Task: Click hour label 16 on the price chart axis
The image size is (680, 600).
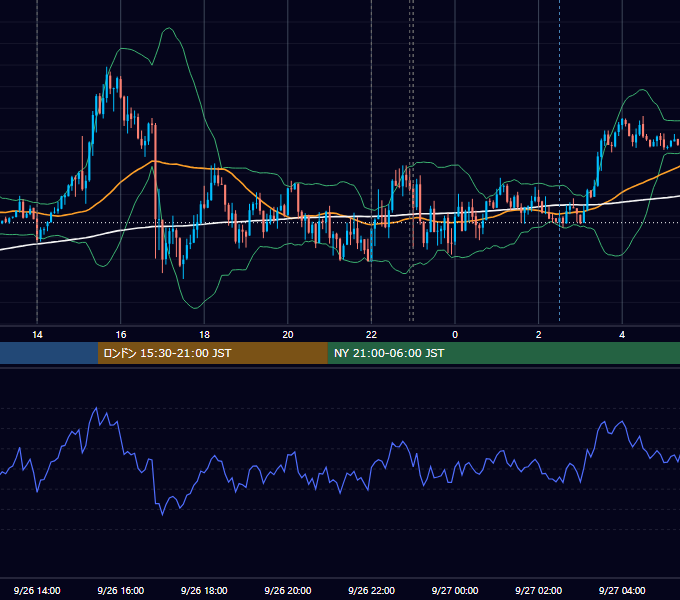Action: tap(121, 334)
